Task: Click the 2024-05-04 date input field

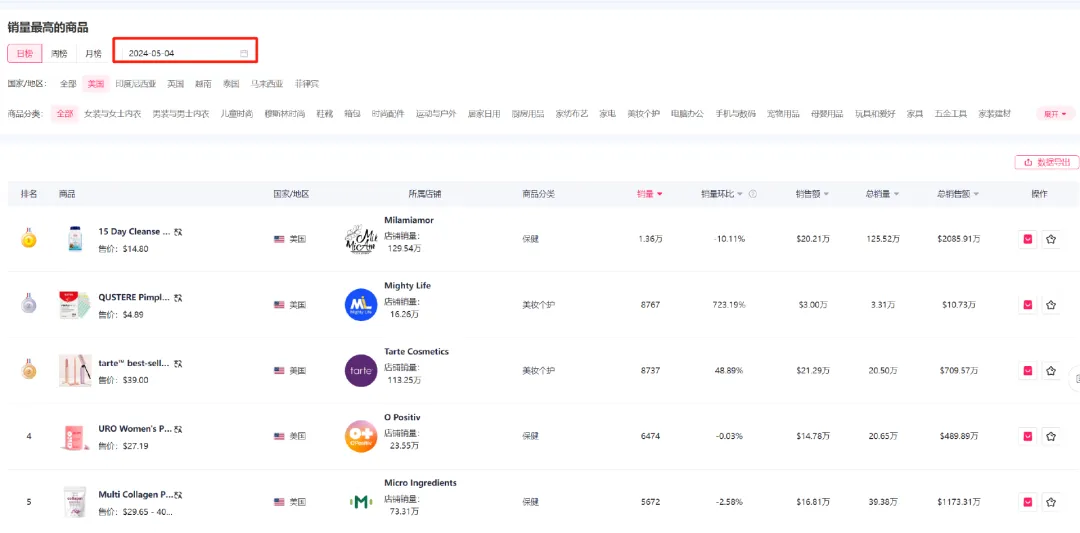Action: click(180, 53)
